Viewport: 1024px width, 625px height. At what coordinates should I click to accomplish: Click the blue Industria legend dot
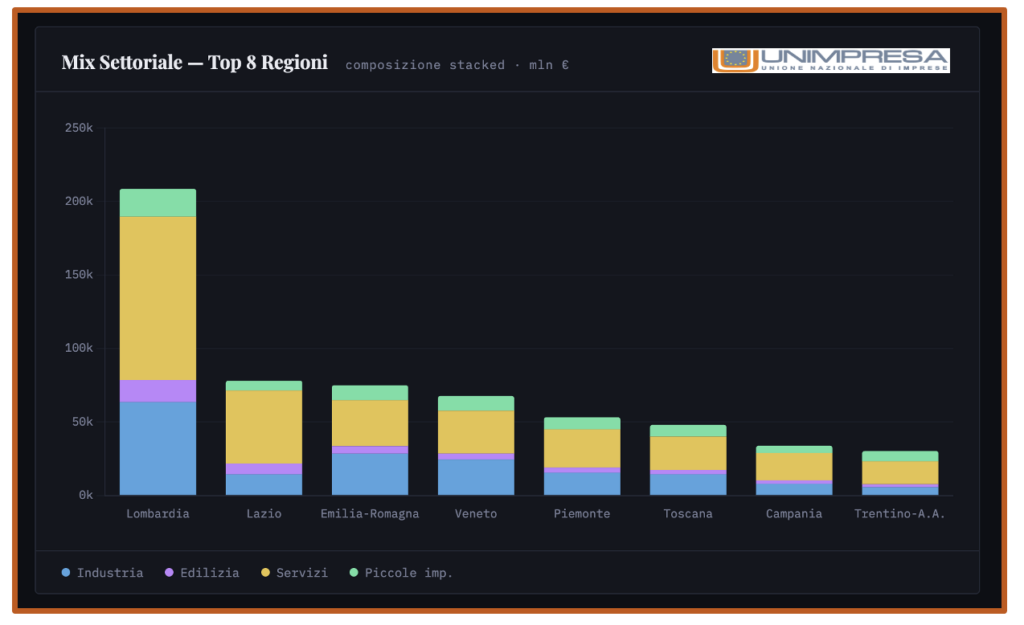(x=66, y=573)
